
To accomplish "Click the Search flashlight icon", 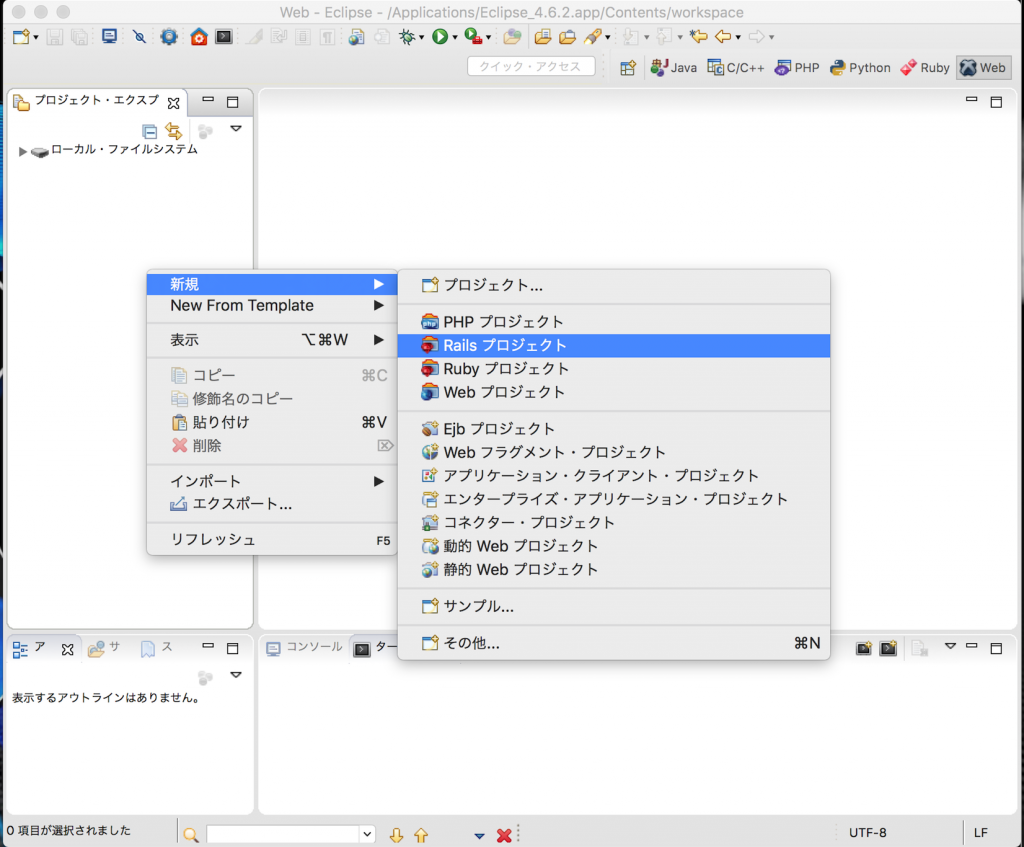I will [x=592, y=37].
